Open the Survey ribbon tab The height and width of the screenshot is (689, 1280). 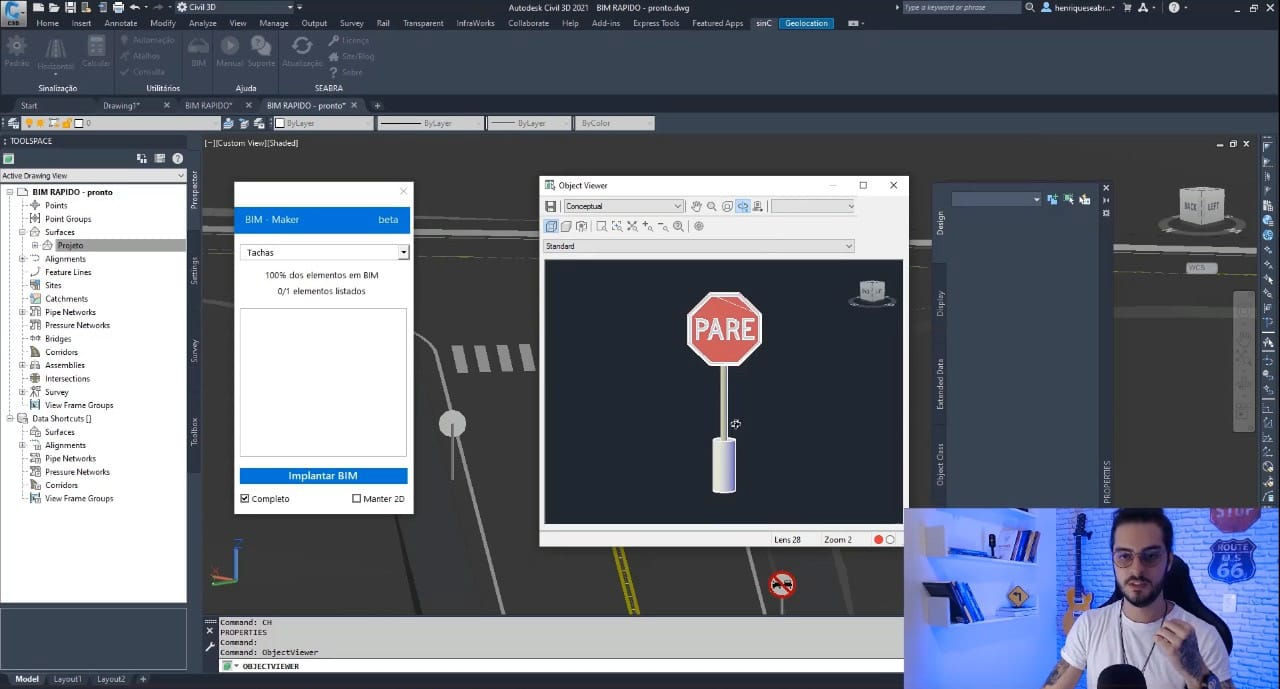(x=351, y=23)
